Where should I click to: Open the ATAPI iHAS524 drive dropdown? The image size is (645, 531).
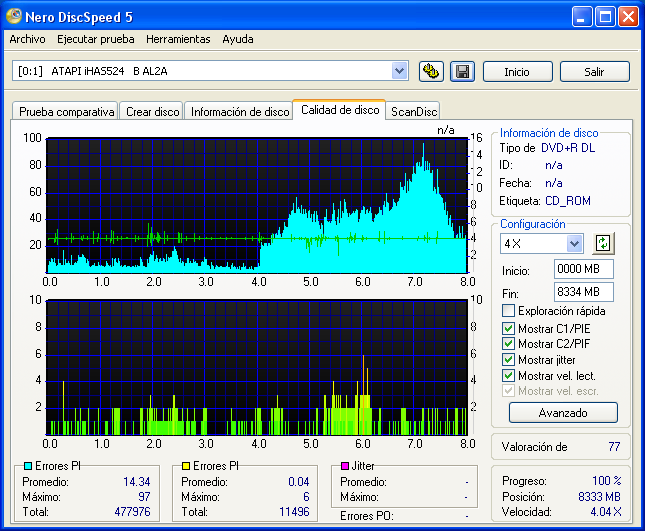coord(400,71)
